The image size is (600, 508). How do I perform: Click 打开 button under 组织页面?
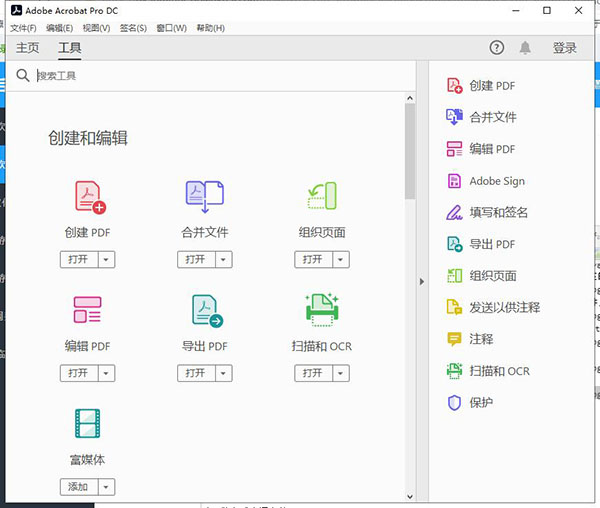(x=313, y=259)
